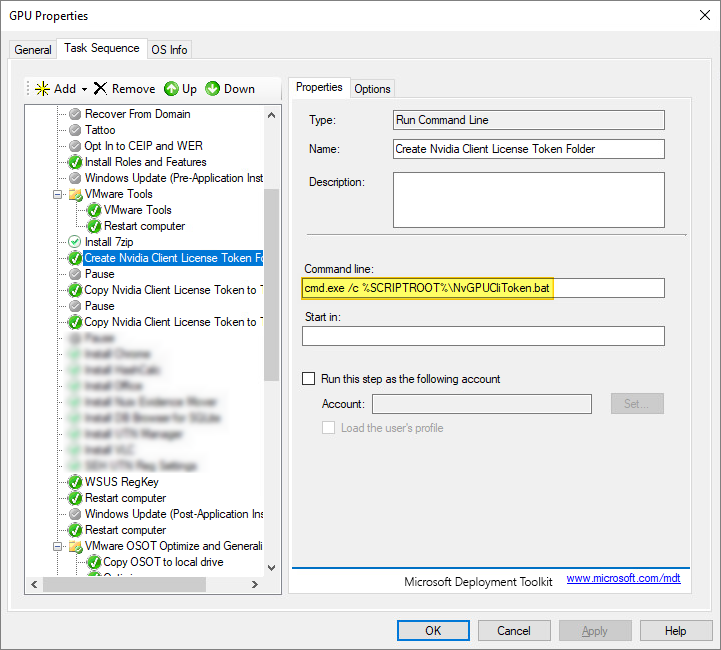The width and height of the screenshot is (721, 650).
Task: Click the WSUS RegKey green check icon
Action: 75,482
